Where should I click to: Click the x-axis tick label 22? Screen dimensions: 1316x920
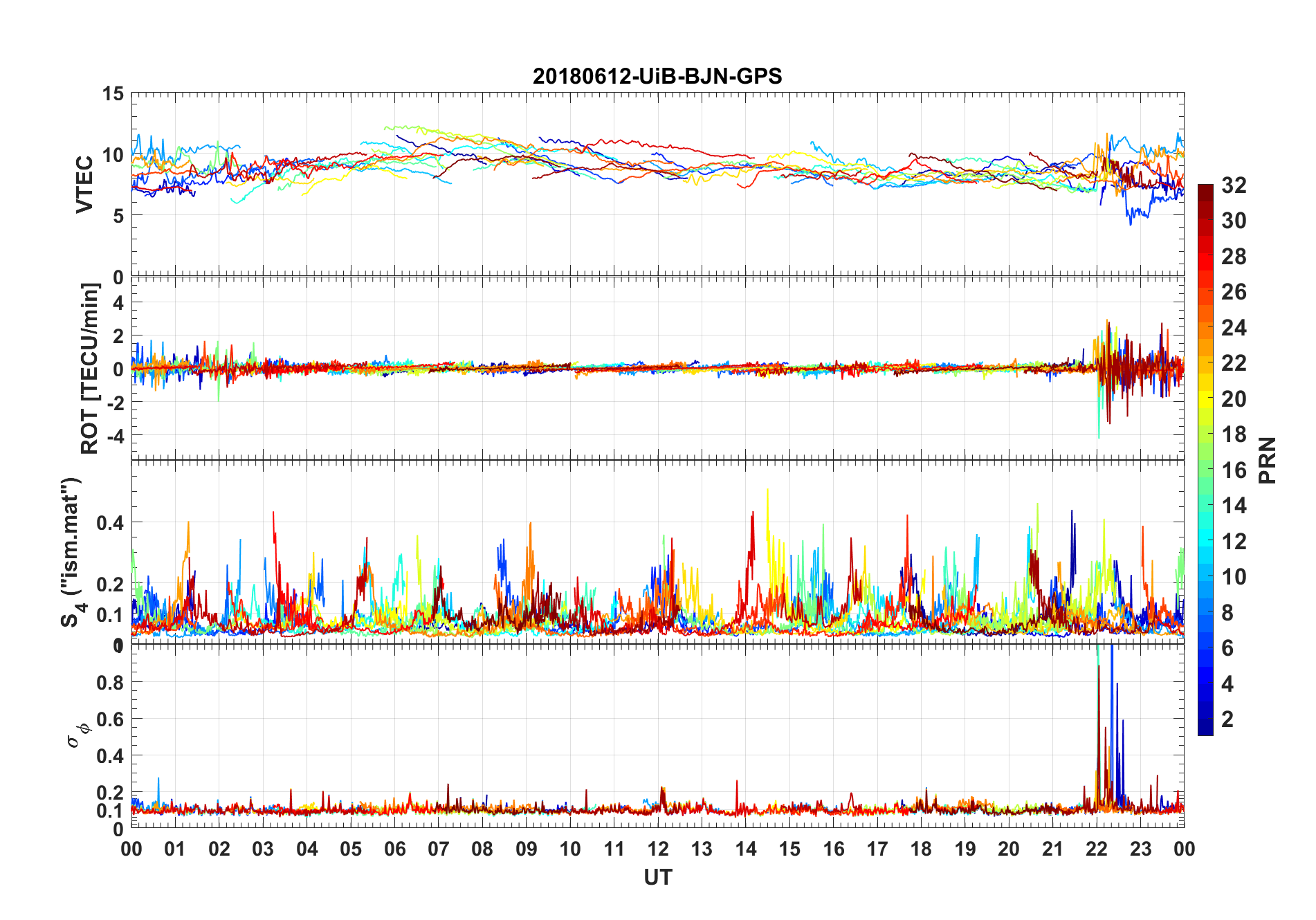pos(1097,849)
